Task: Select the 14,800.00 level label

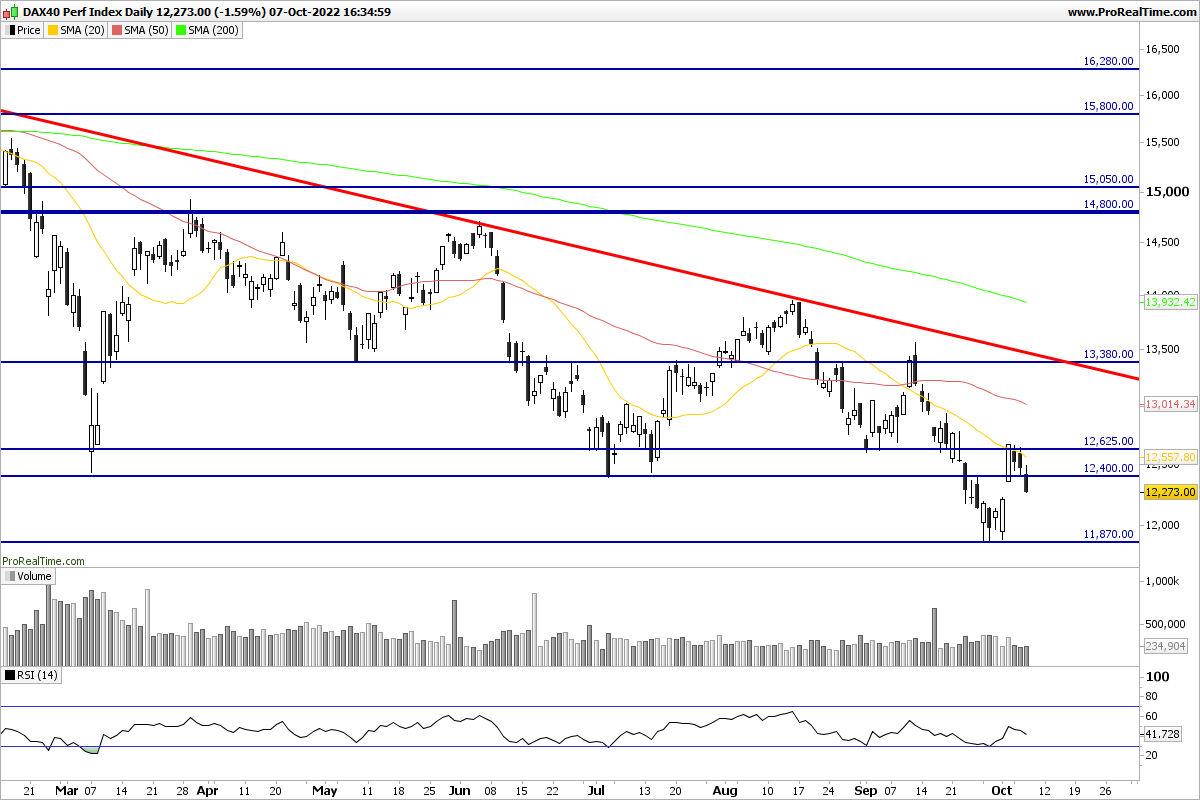Action: 1109,204
